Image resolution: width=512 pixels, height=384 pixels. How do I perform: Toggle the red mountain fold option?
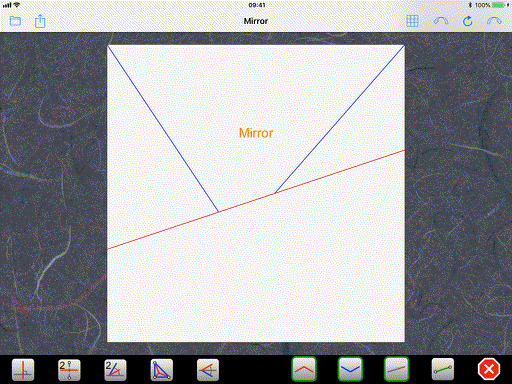(x=304, y=369)
